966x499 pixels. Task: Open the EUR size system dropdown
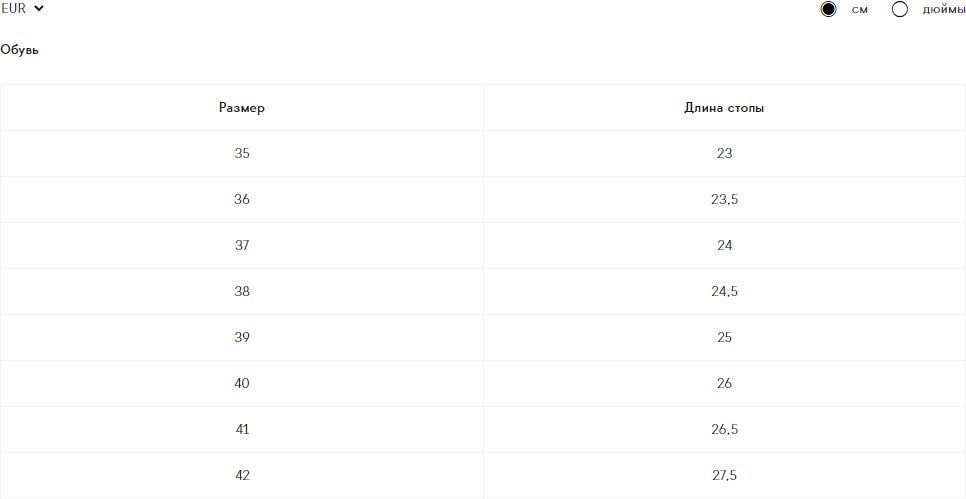24,9
